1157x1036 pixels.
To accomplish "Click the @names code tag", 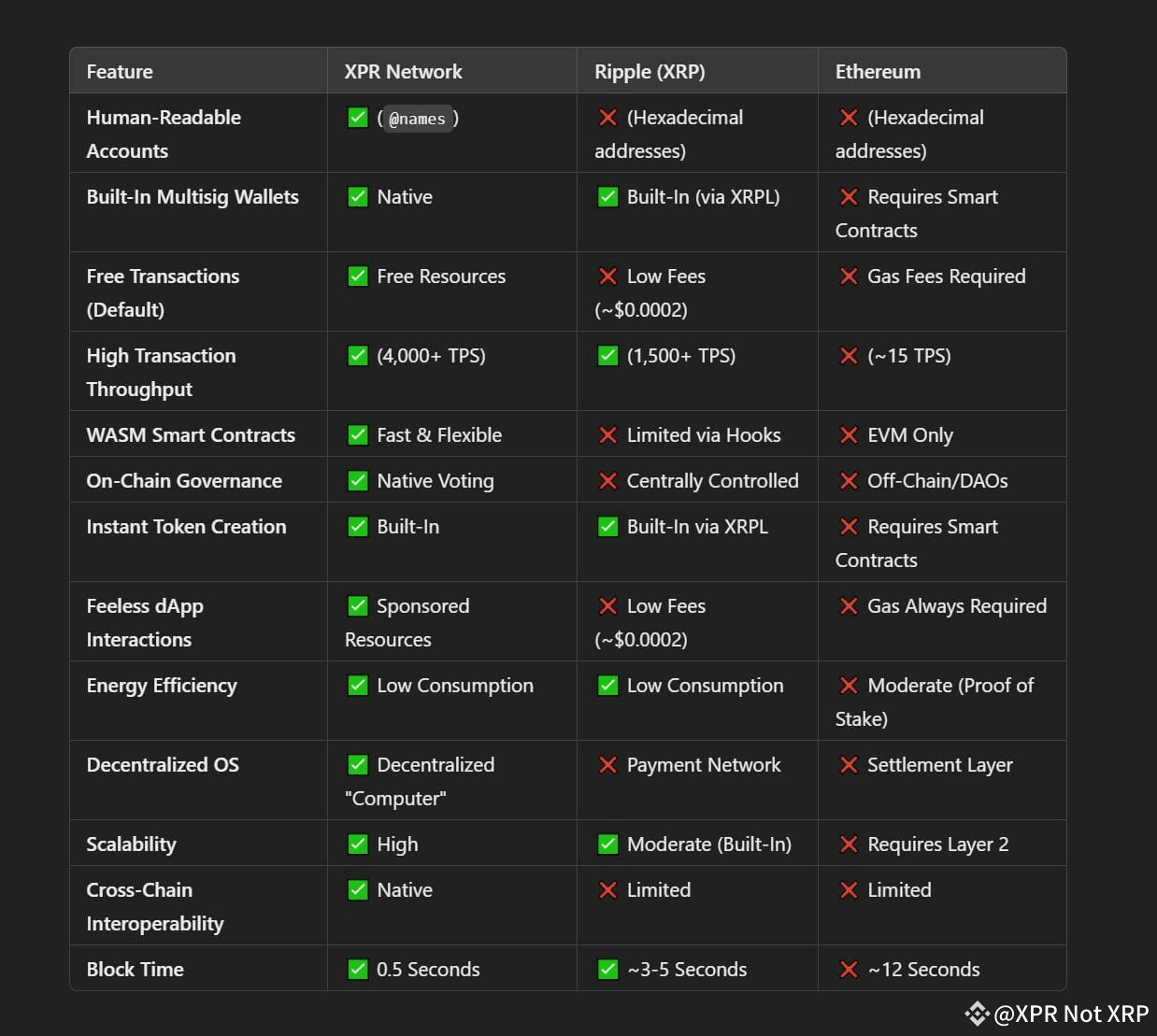I will point(417,119).
